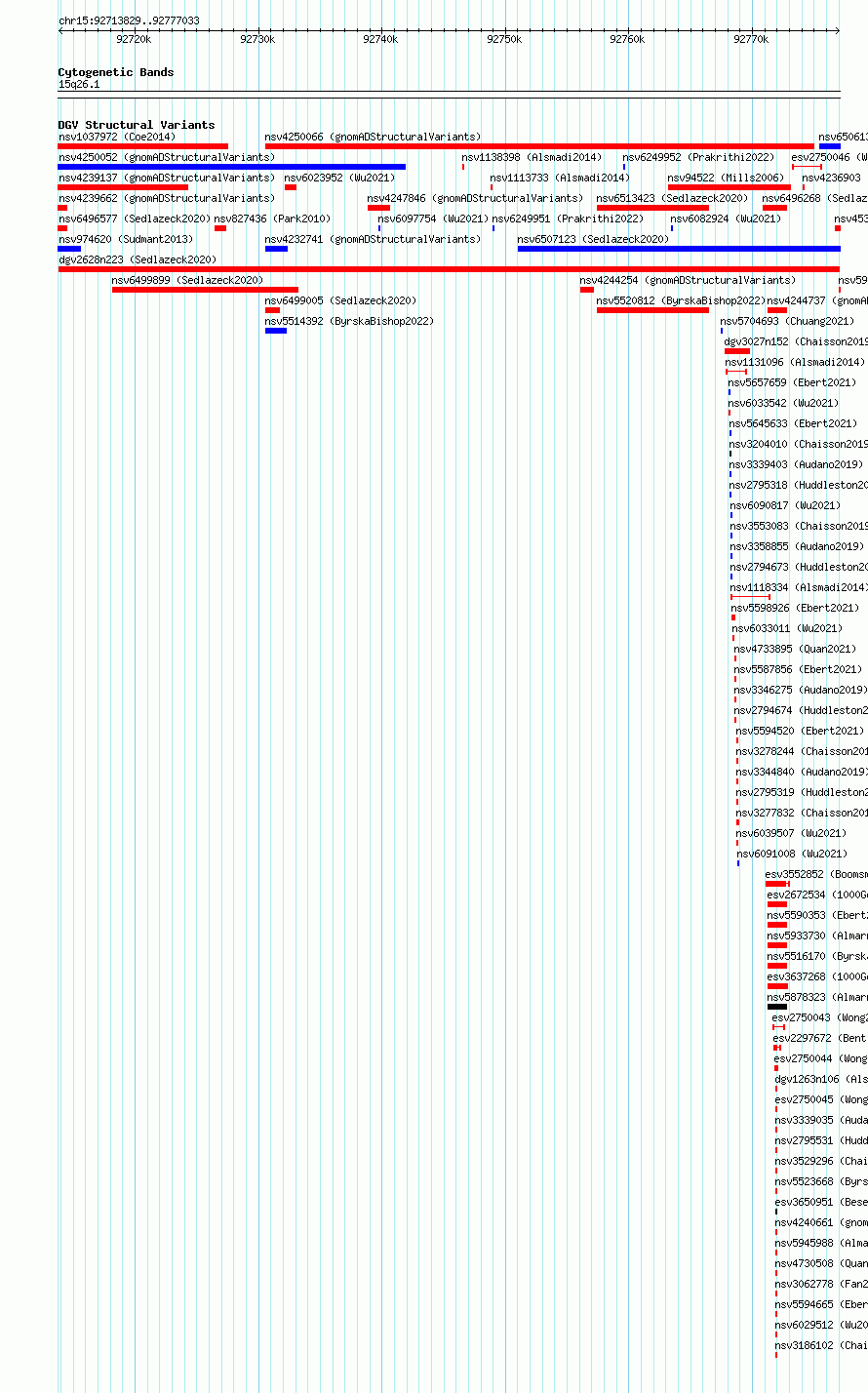868x1393 pixels.
Task: Open variant nsv4247846 gnomAD label
Action: (x=475, y=198)
